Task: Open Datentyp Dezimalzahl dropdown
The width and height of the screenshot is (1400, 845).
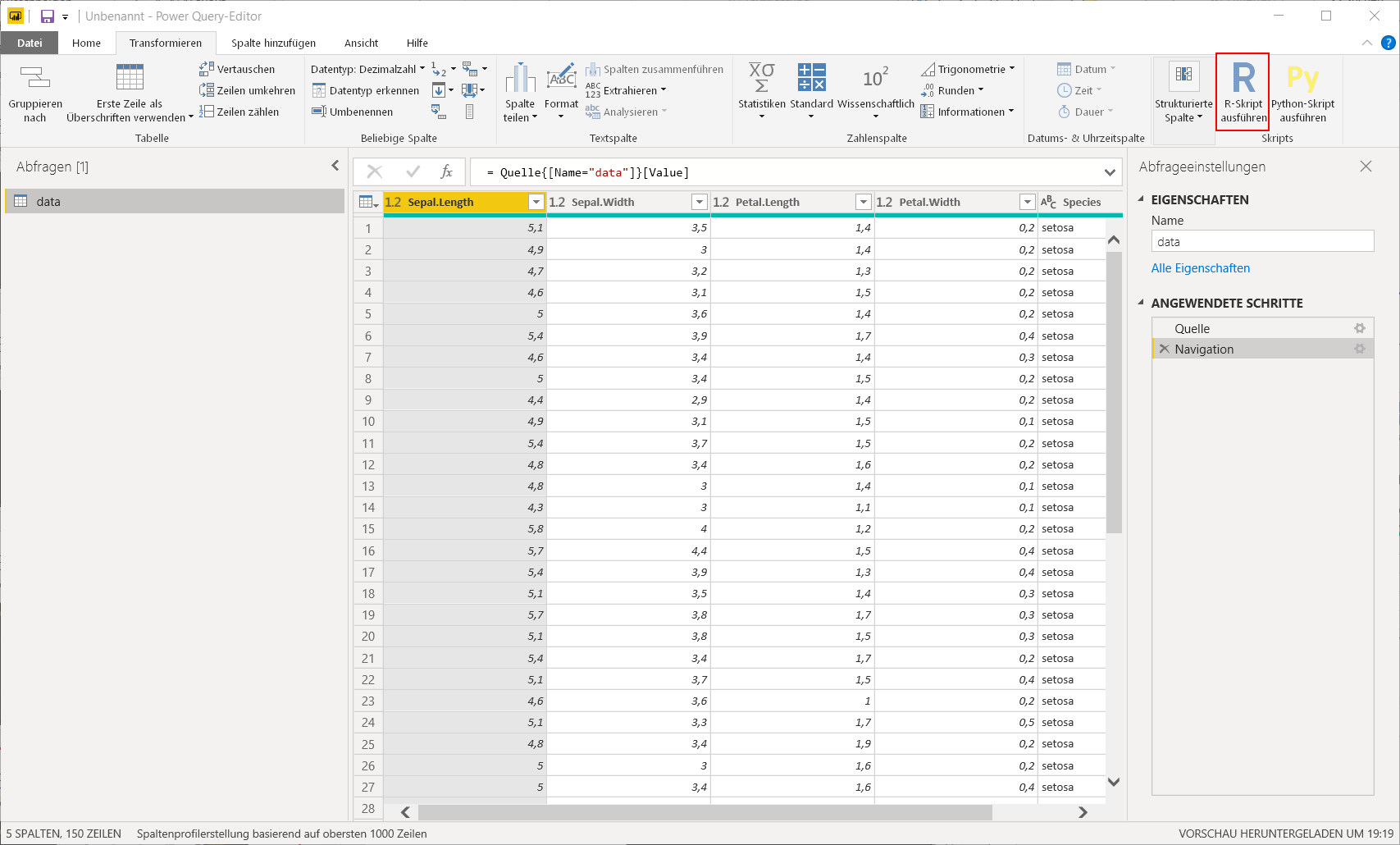Action: coord(368,69)
